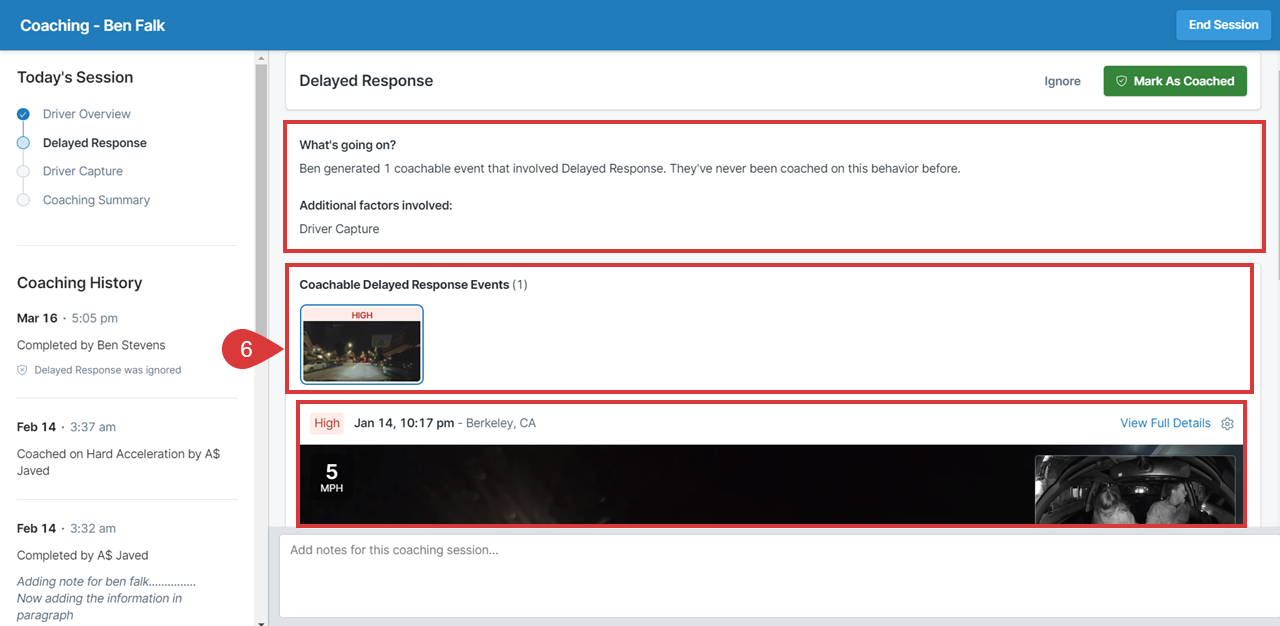Viewport: 1280px width, 626px height.
Task: Open Driver Capture step in sidebar
Action: click(83, 171)
